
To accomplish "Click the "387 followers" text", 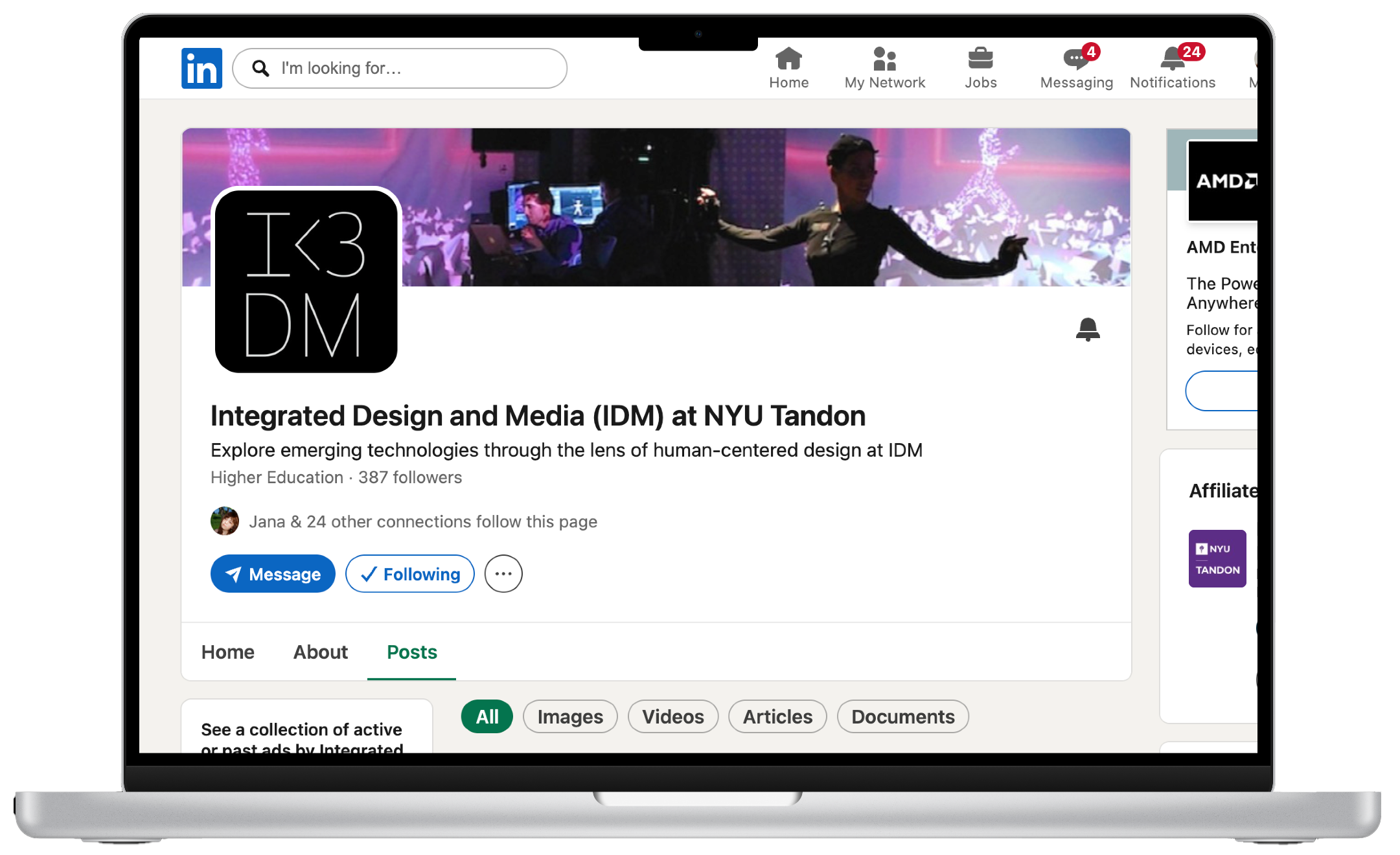I will 410,477.
